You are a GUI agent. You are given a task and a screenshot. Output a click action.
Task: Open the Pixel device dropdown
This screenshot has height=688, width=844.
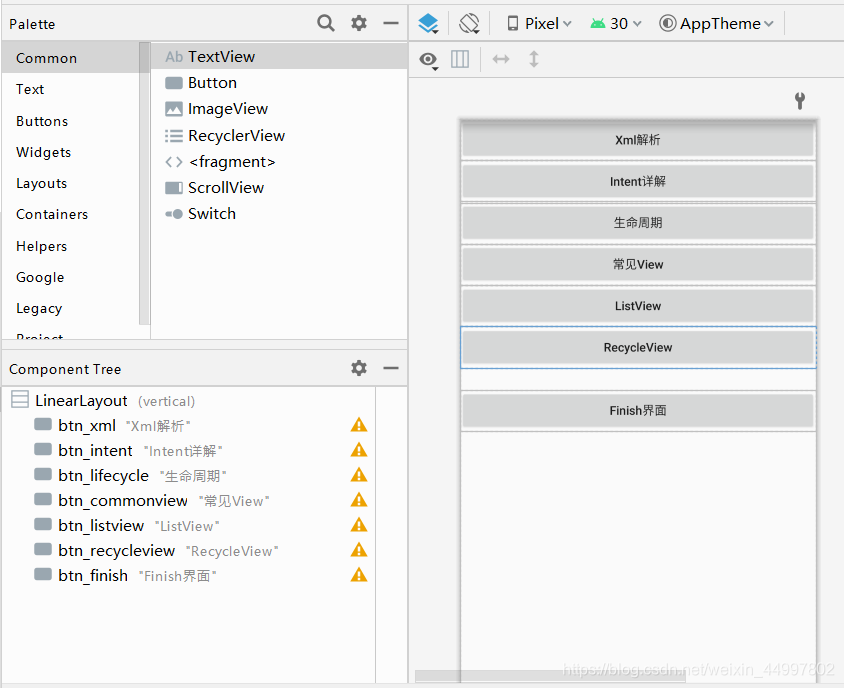(539, 24)
